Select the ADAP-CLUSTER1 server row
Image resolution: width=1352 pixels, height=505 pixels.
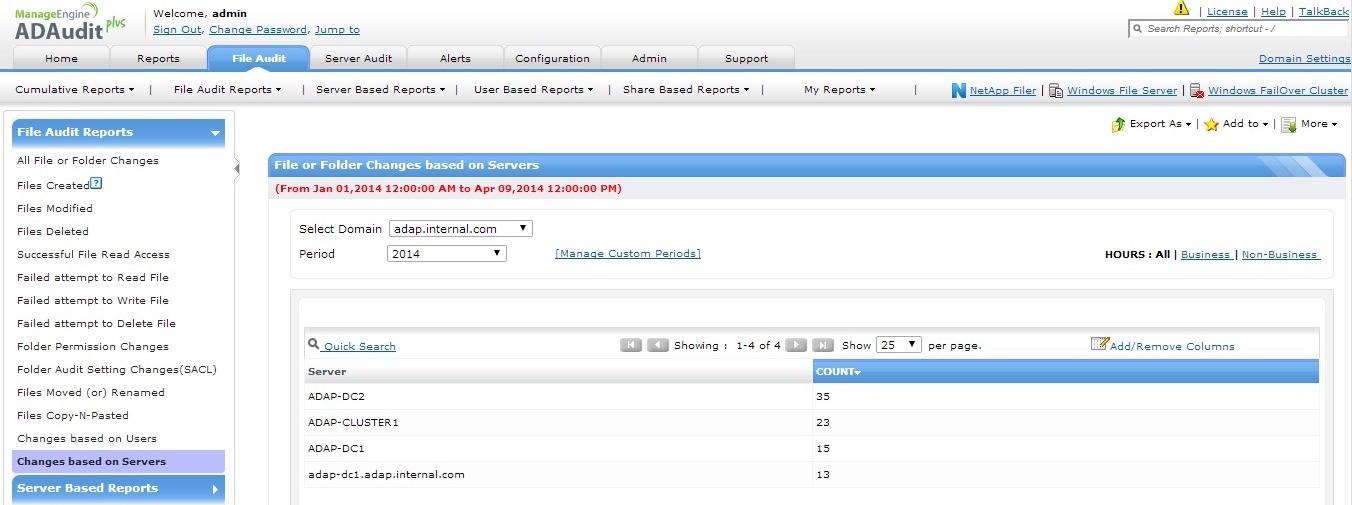click(812, 422)
